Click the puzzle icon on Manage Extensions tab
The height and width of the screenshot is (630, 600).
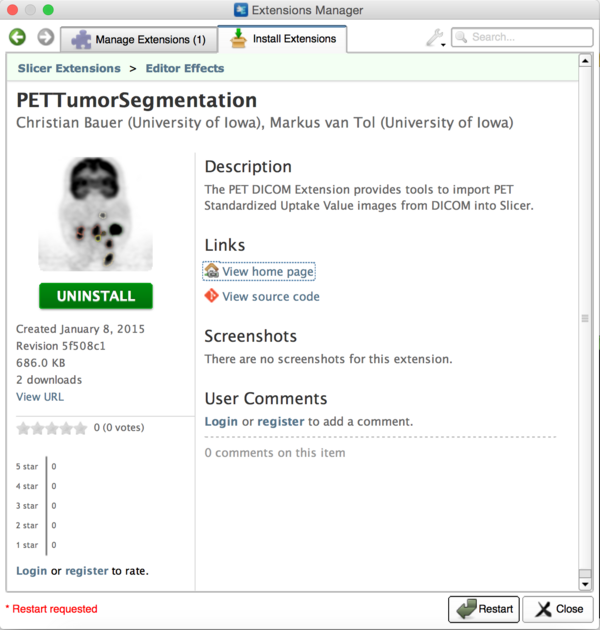81,40
